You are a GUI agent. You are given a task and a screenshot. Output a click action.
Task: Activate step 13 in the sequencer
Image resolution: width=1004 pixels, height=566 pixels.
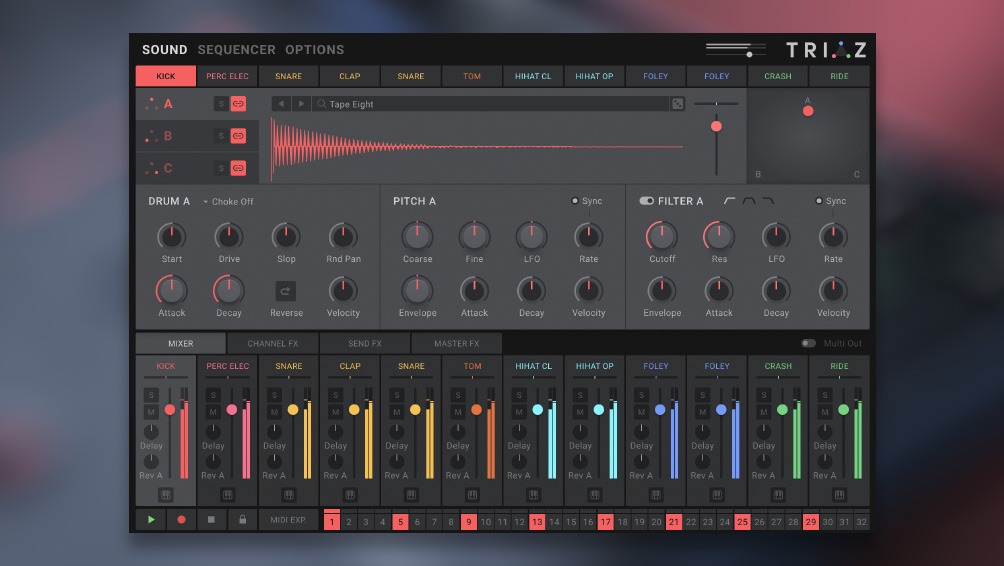(537, 522)
